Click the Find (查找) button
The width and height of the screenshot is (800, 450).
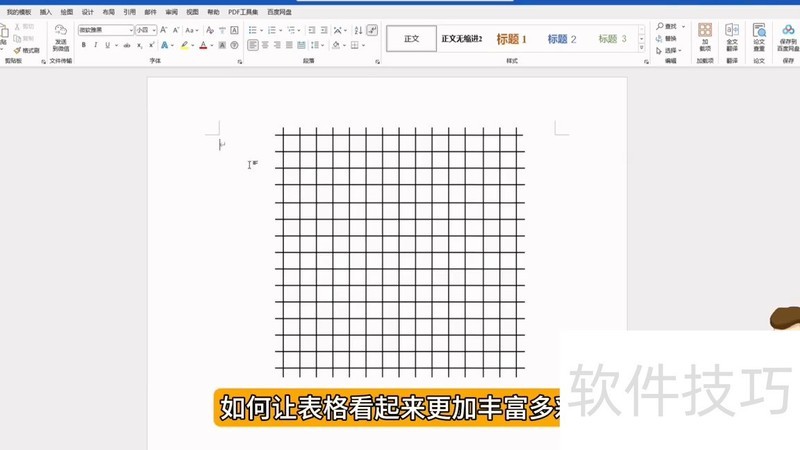(667, 26)
